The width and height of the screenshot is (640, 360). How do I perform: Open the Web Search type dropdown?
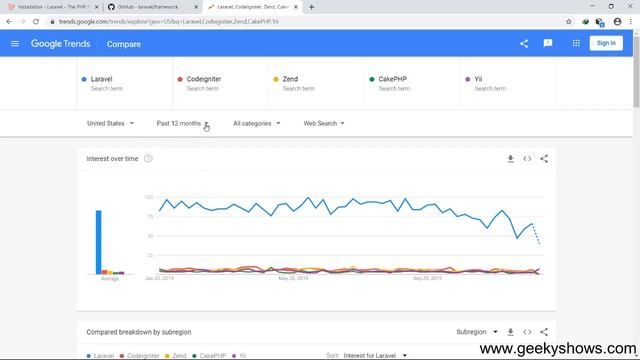pos(324,123)
